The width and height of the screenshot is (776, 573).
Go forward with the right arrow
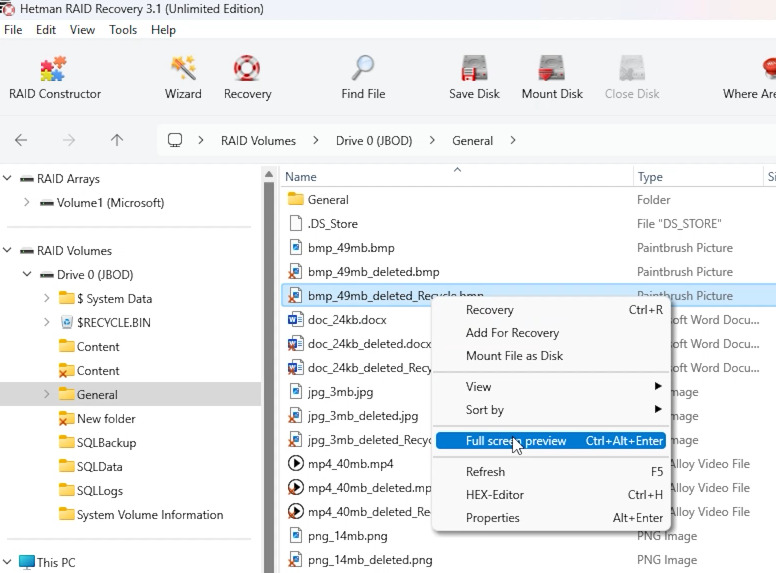[x=69, y=141]
